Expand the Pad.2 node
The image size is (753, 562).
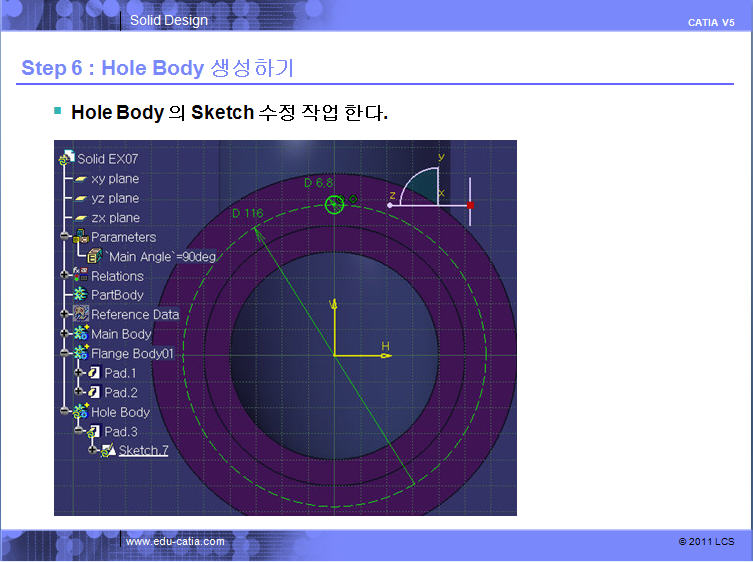coord(79,392)
